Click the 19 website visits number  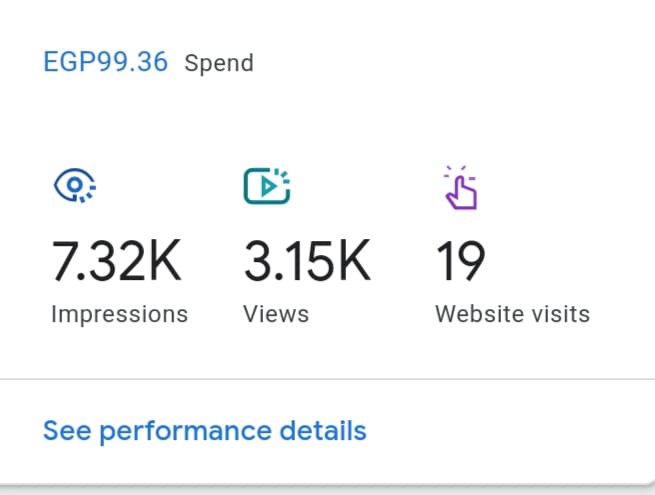coord(460,261)
